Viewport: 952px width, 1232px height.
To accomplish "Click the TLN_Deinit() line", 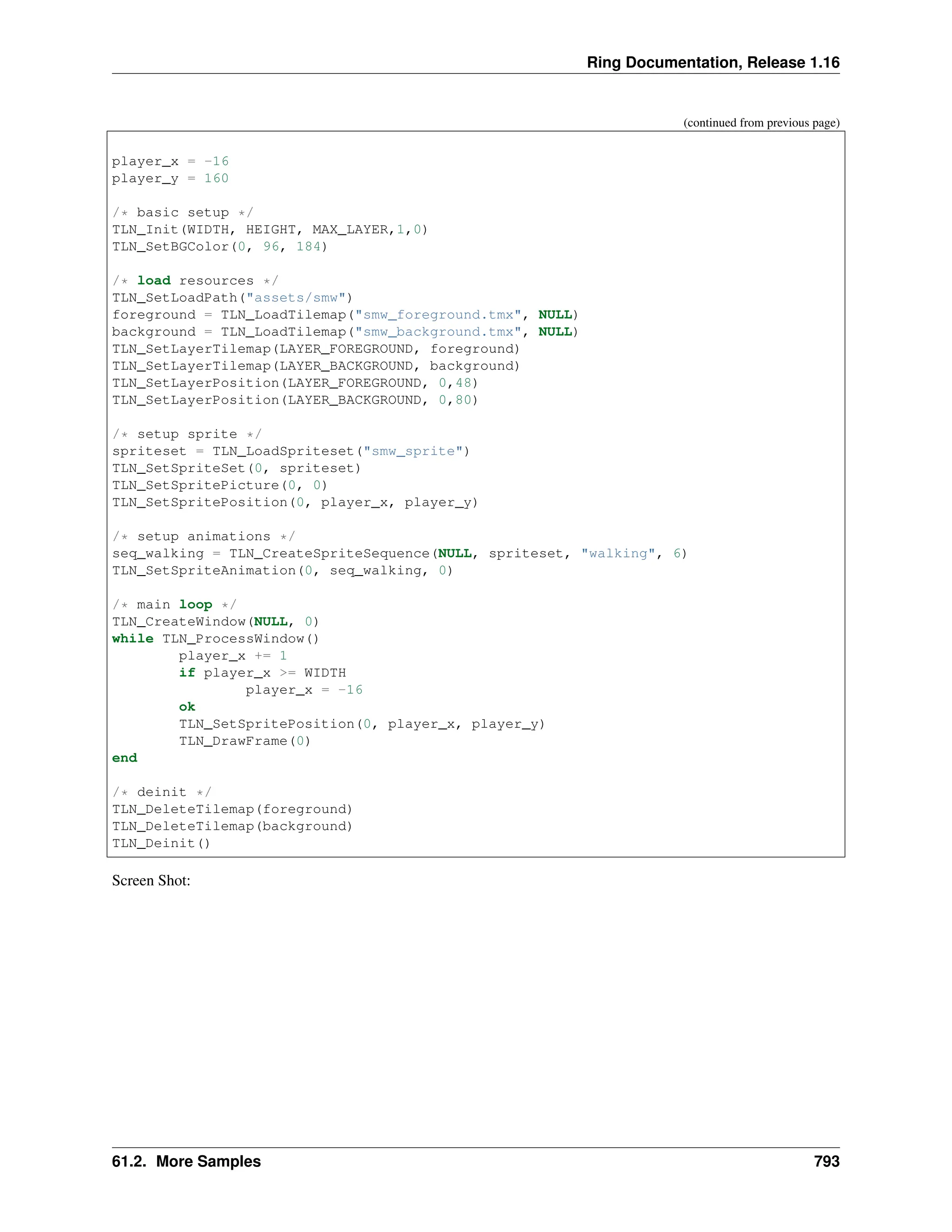I will click(x=161, y=843).
